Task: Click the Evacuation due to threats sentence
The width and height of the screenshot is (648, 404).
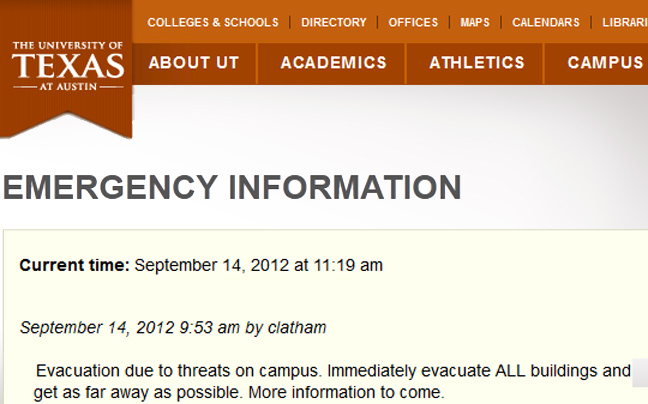Action: [178, 371]
